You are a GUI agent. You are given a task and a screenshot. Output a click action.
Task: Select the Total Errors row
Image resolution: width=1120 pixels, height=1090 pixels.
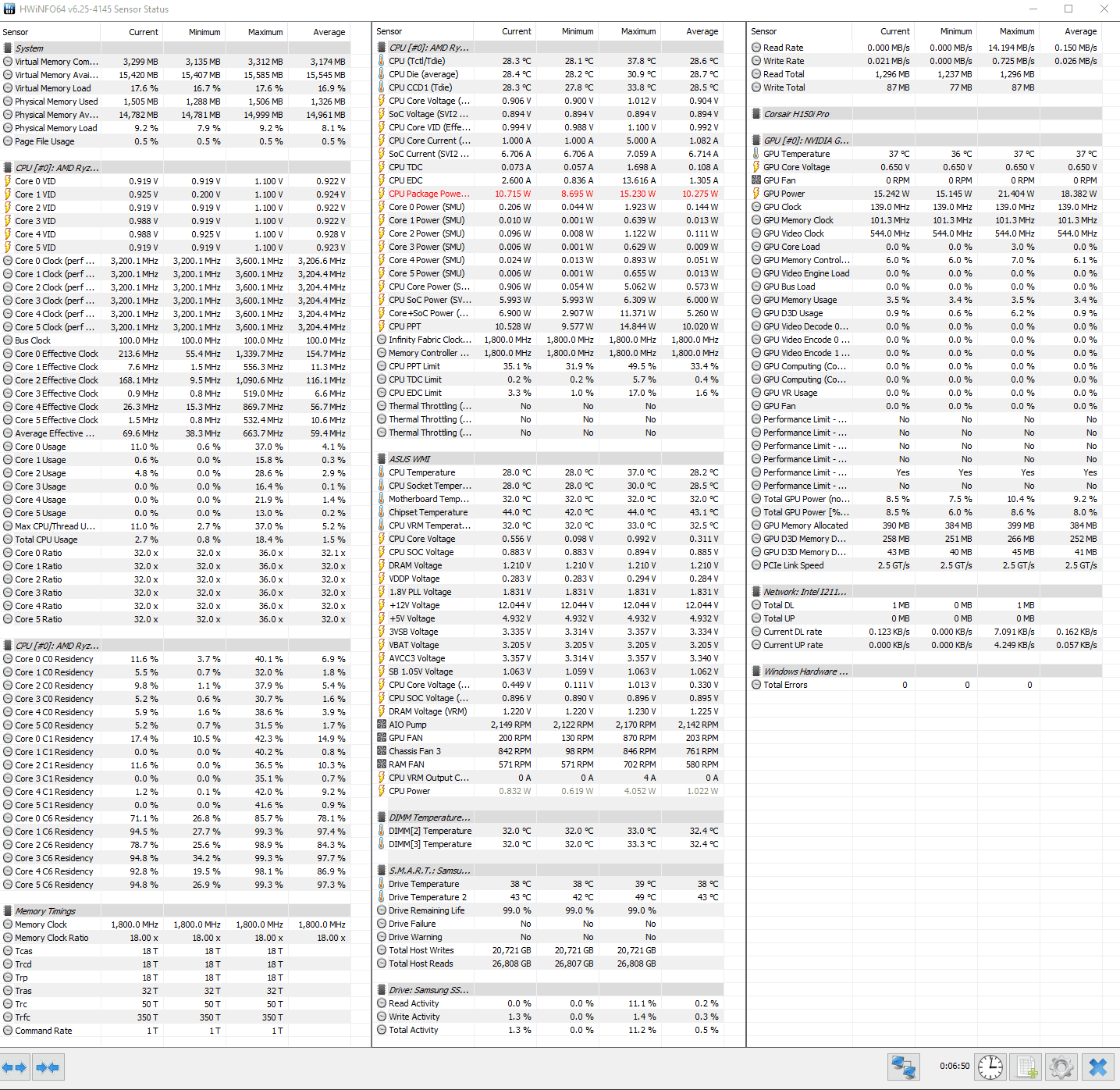click(926, 685)
